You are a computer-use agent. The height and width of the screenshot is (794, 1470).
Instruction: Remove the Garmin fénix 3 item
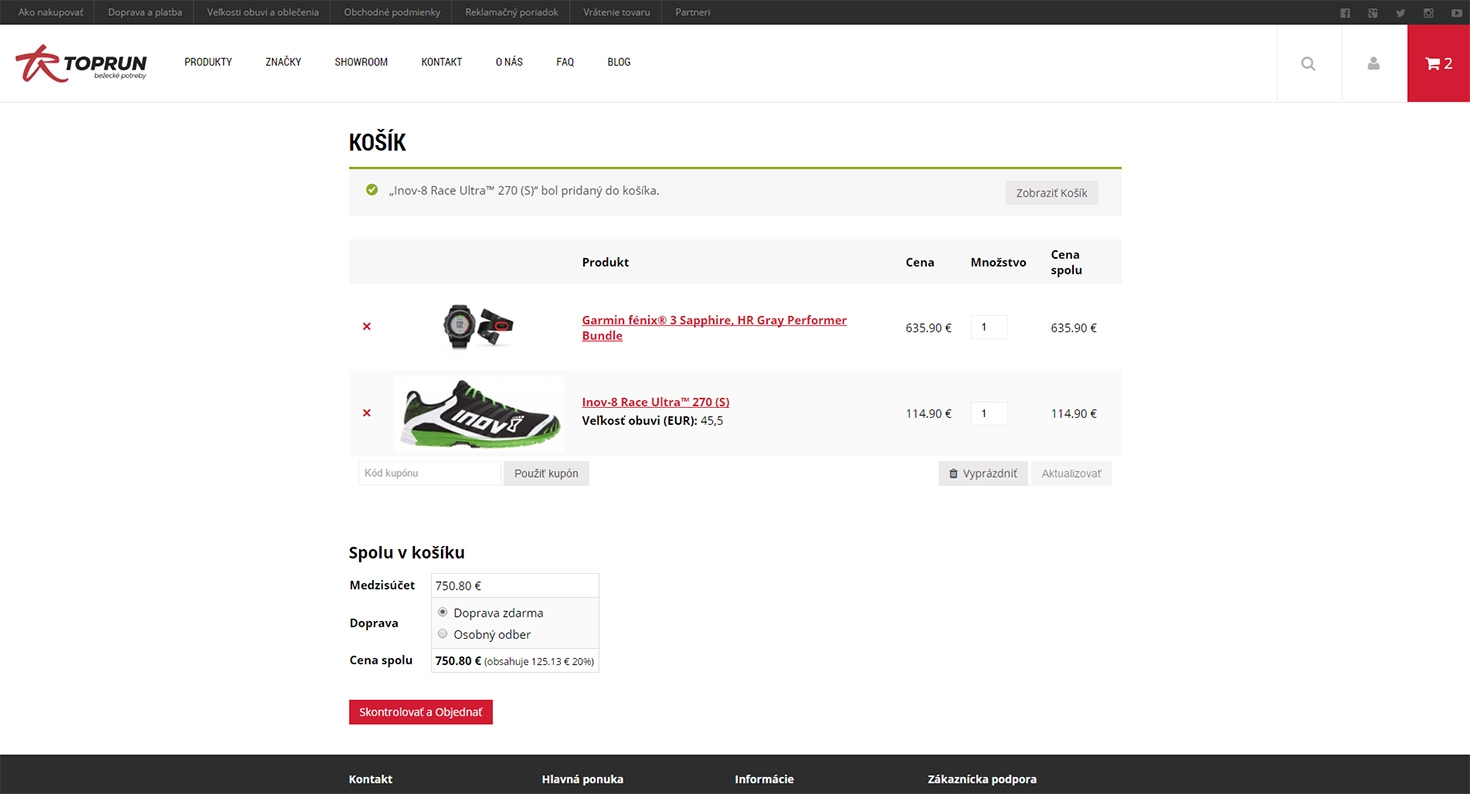367,327
